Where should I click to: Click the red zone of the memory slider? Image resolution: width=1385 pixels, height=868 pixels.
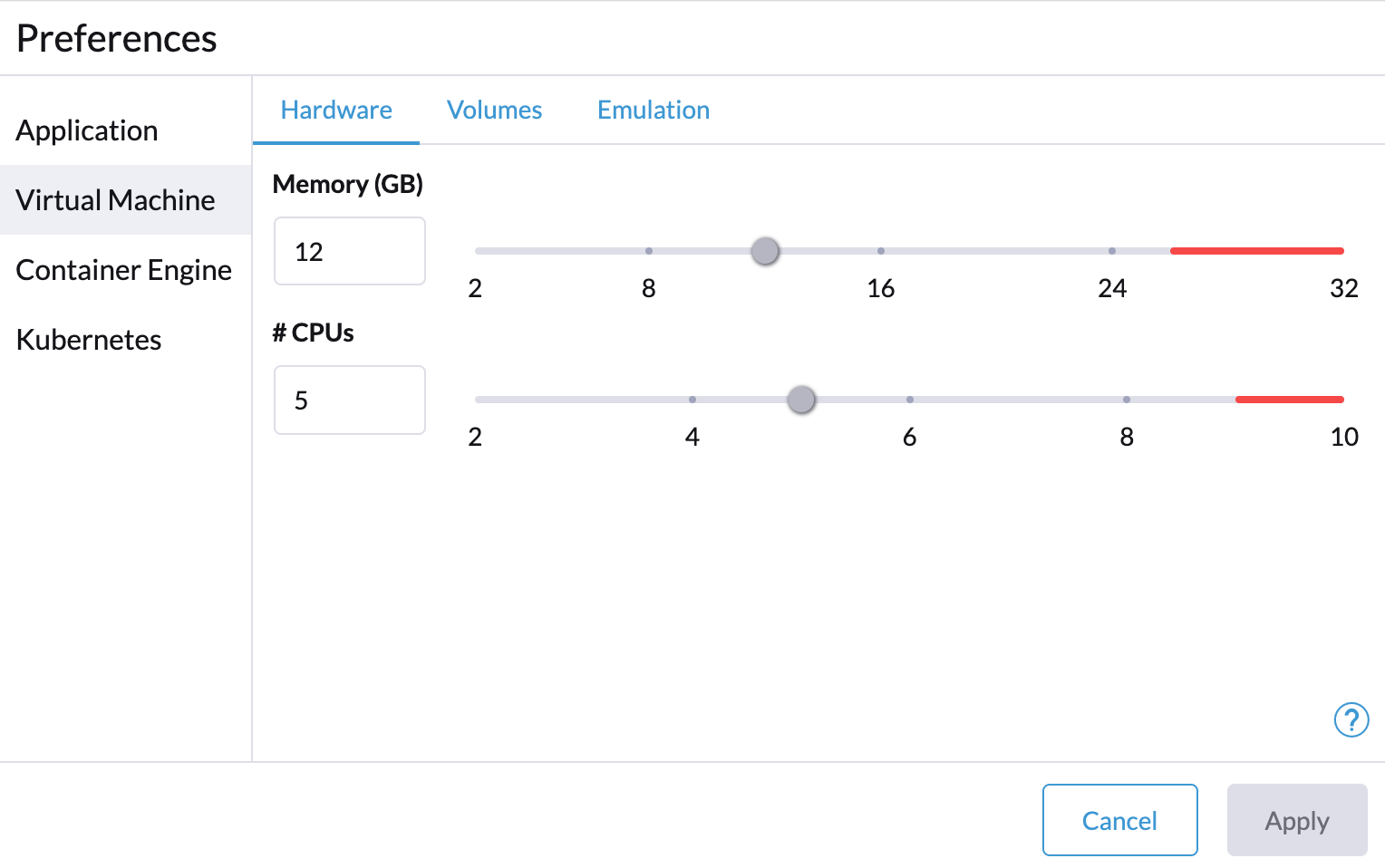1255,251
